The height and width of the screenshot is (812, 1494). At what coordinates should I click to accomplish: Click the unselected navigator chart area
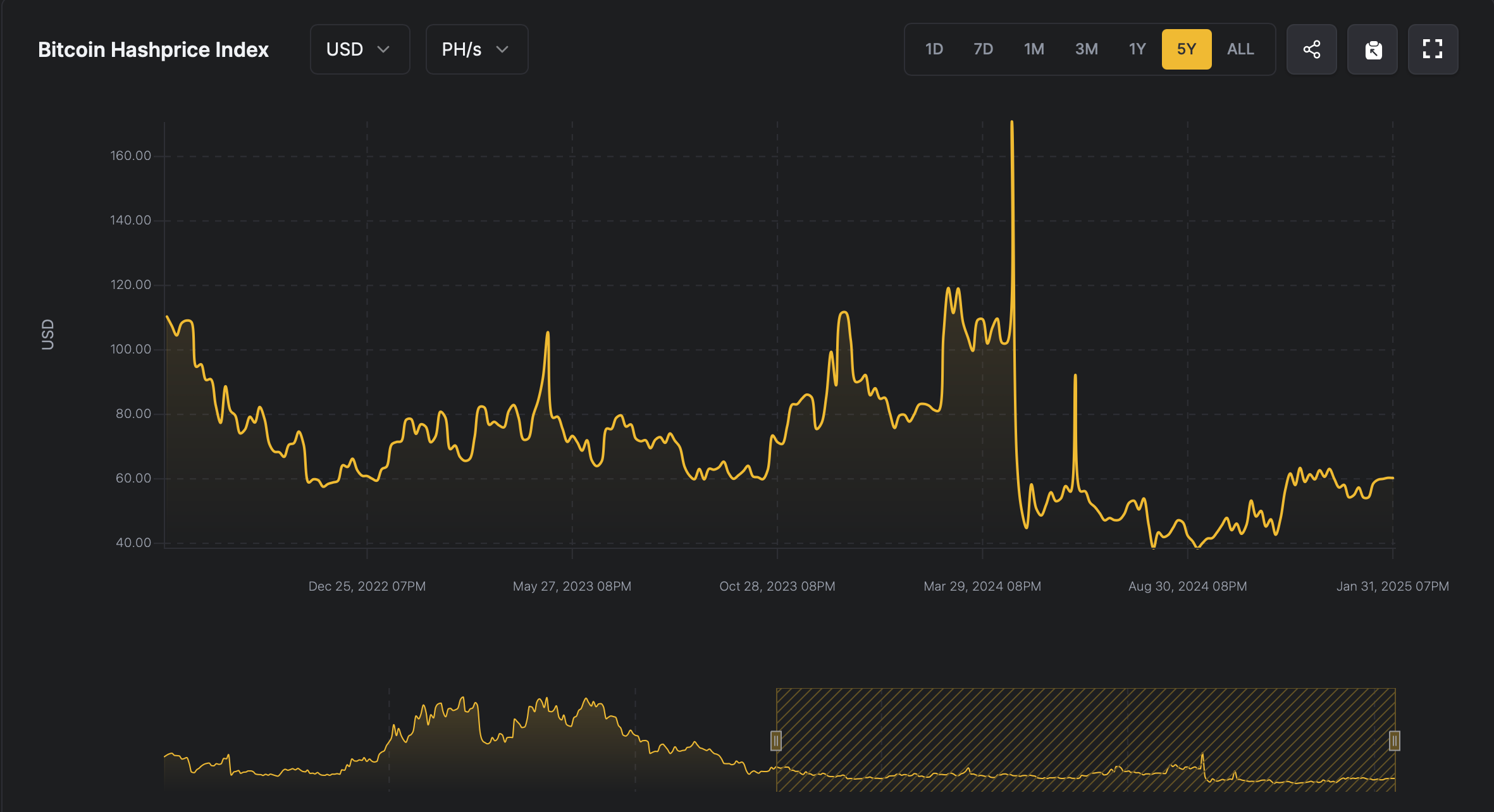[x=468, y=753]
